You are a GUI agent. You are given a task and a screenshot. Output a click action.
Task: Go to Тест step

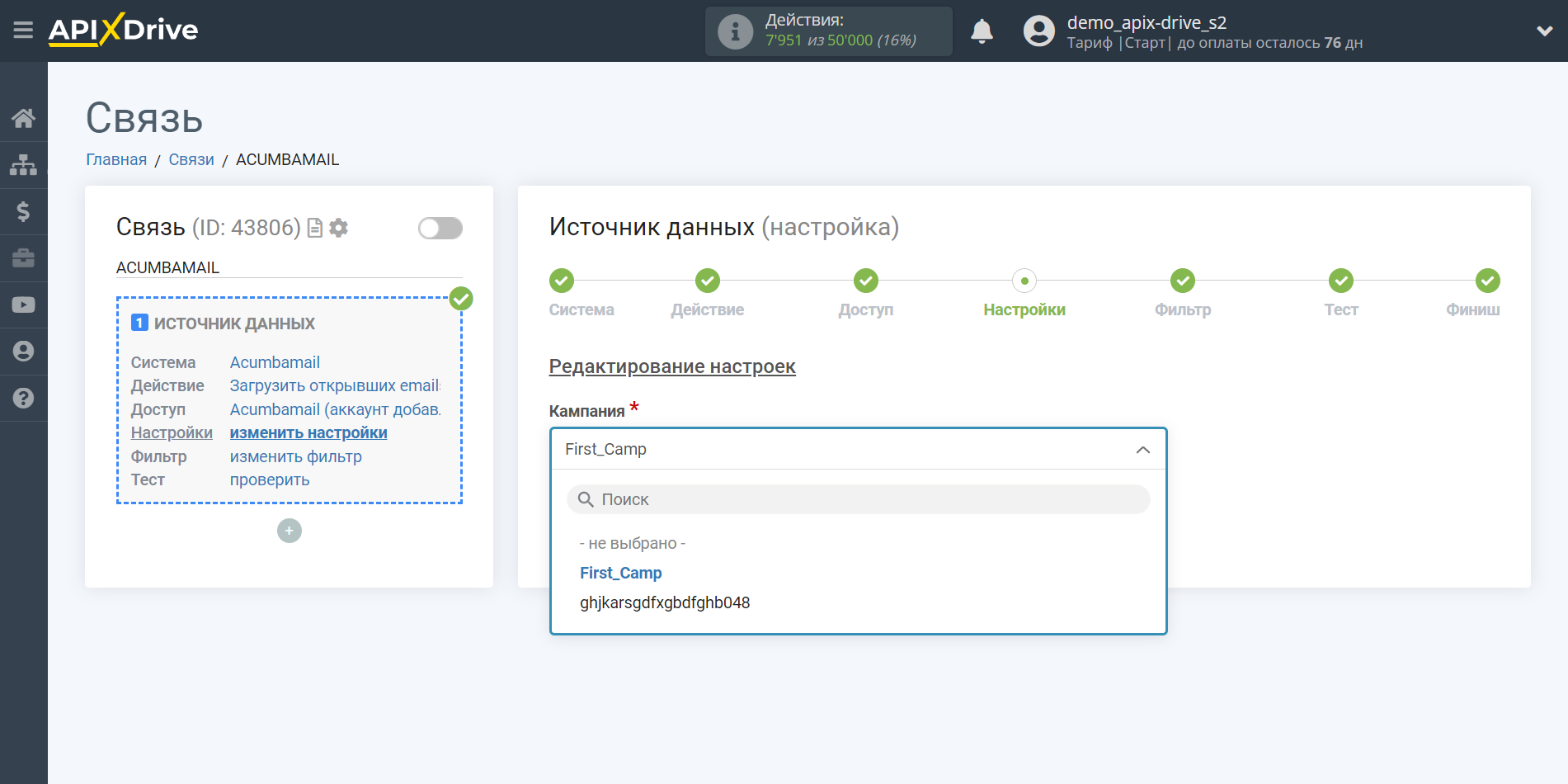1340,281
